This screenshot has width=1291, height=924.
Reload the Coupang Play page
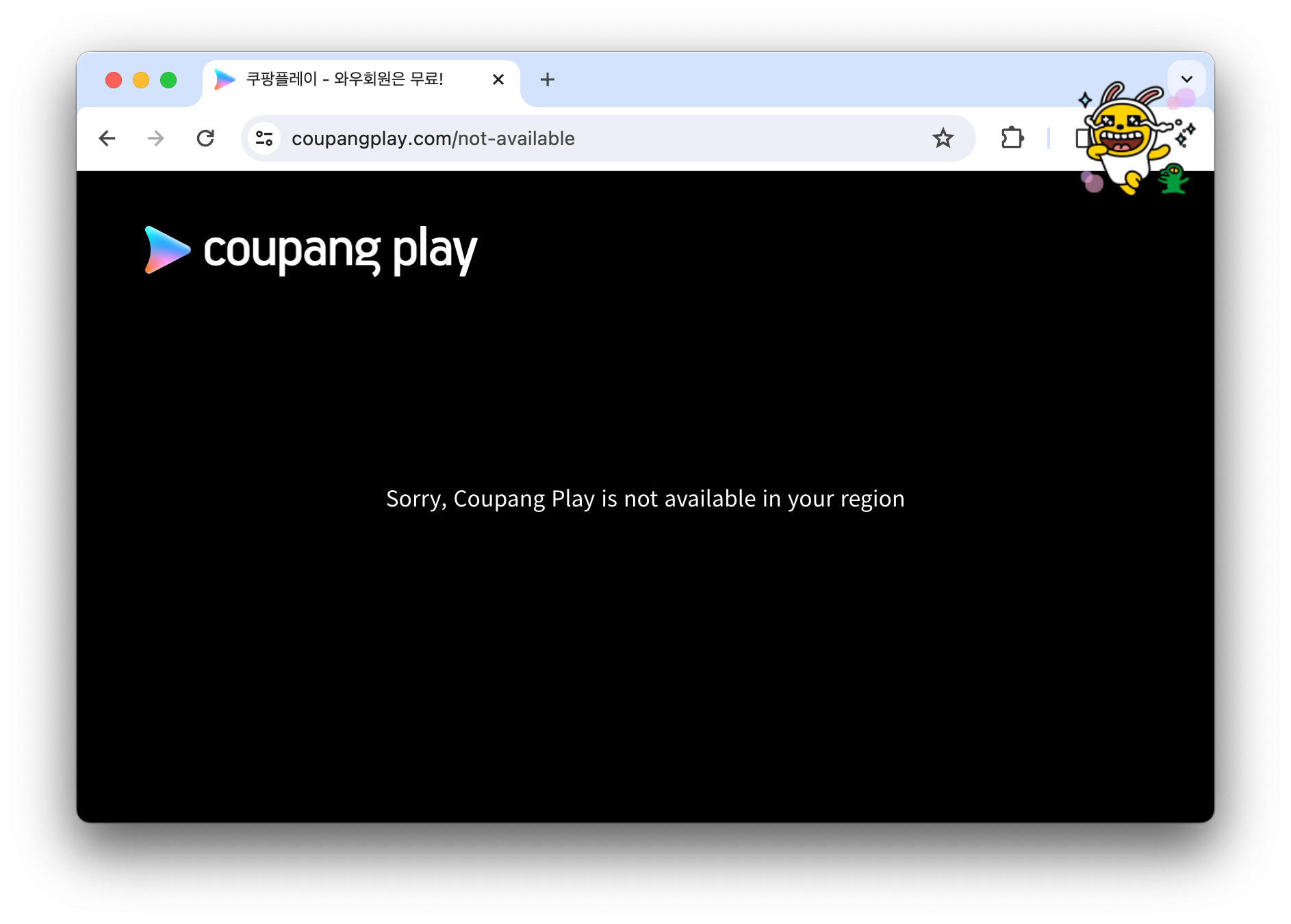[x=205, y=138]
